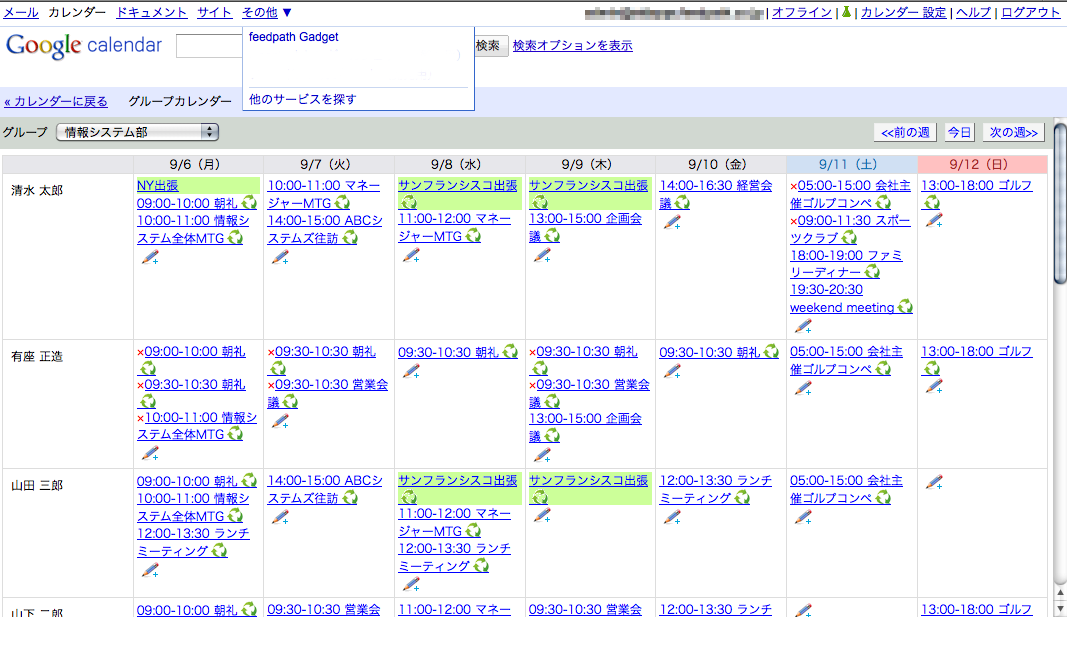Click recurrence icon beside weekend meeting
Image resolution: width=1067 pixels, height=648 pixels.
tap(905, 308)
